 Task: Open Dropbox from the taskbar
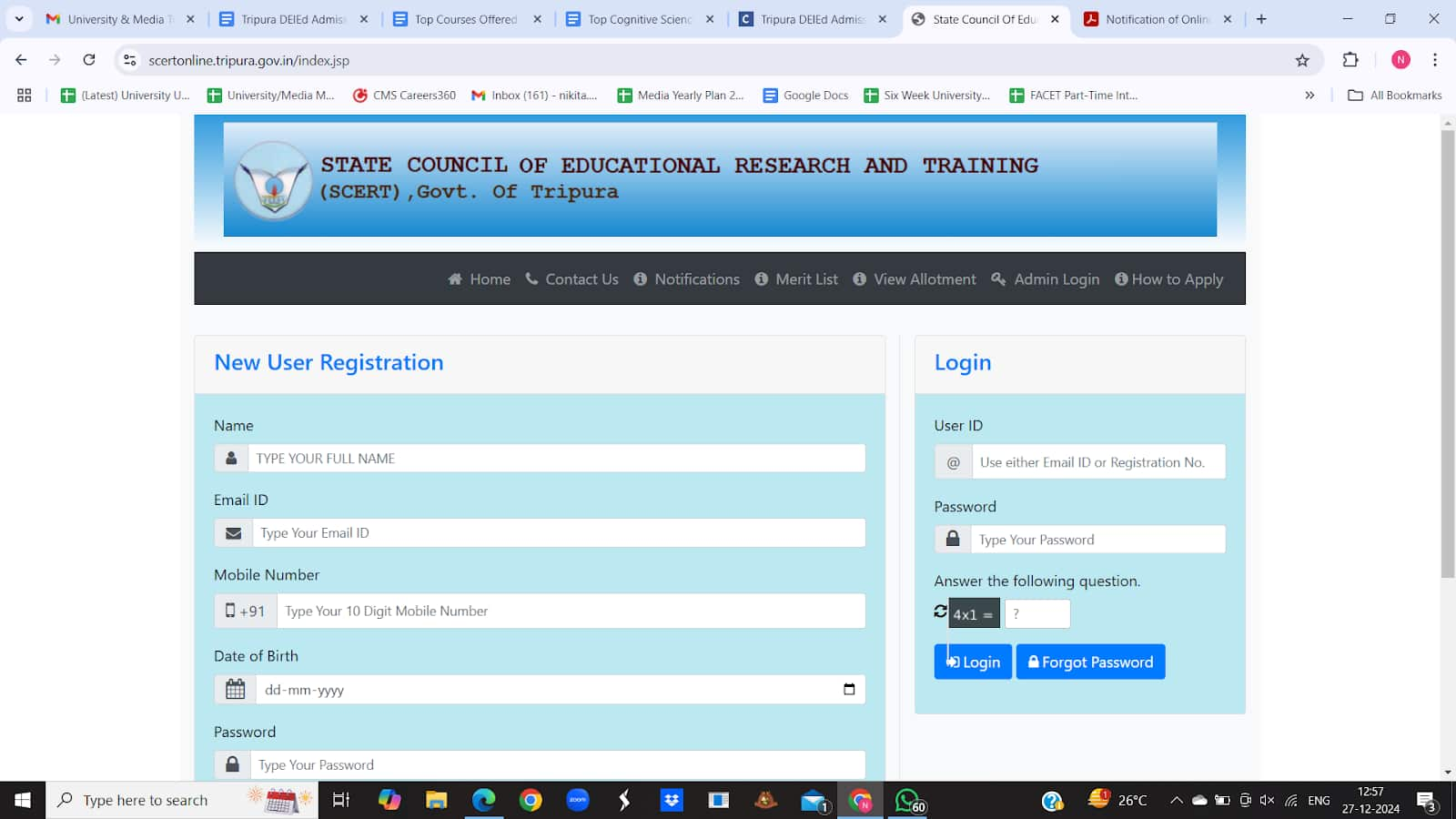tap(672, 800)
